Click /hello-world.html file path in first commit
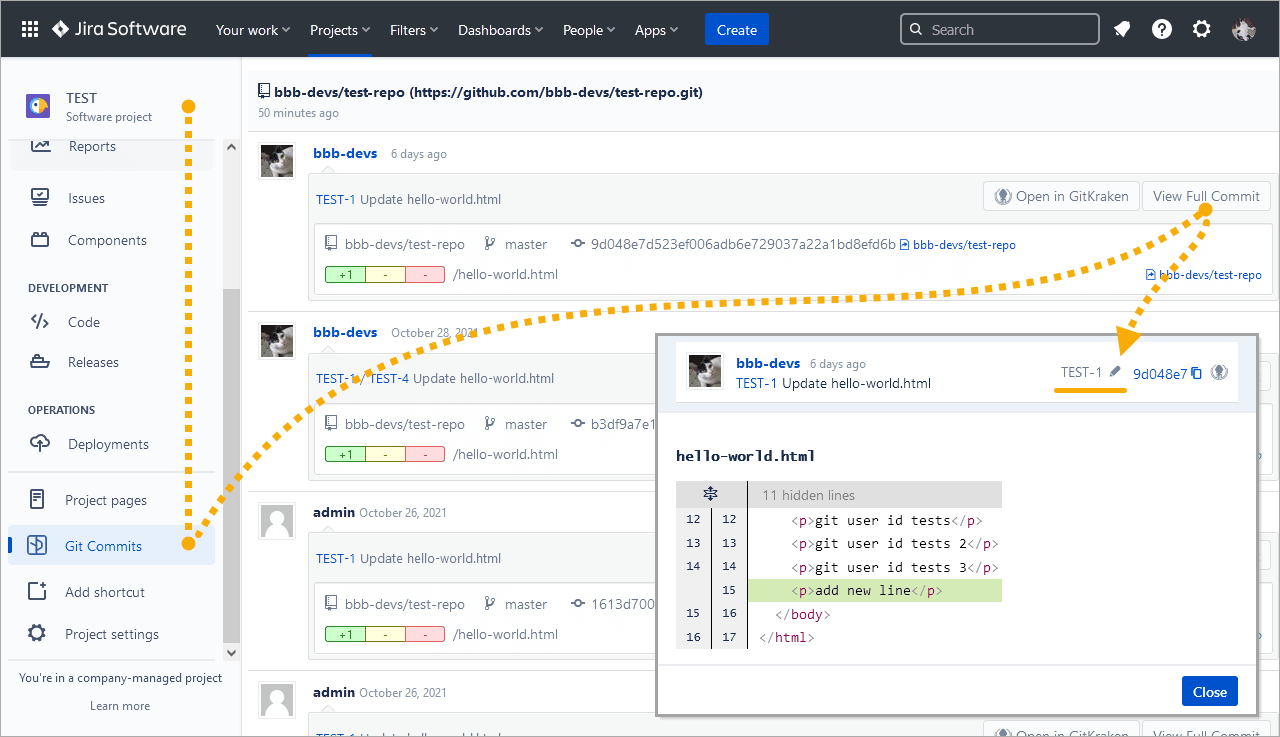The image size is (1280, 737). 505,274
